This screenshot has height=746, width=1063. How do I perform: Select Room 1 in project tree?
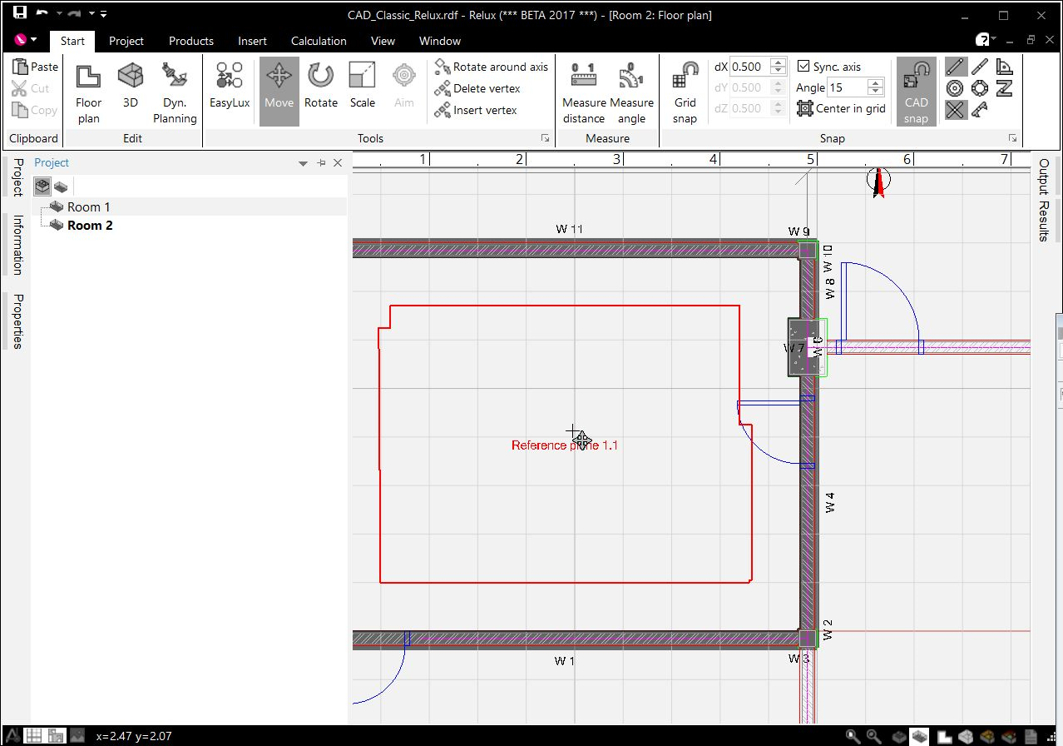[88, 207]
